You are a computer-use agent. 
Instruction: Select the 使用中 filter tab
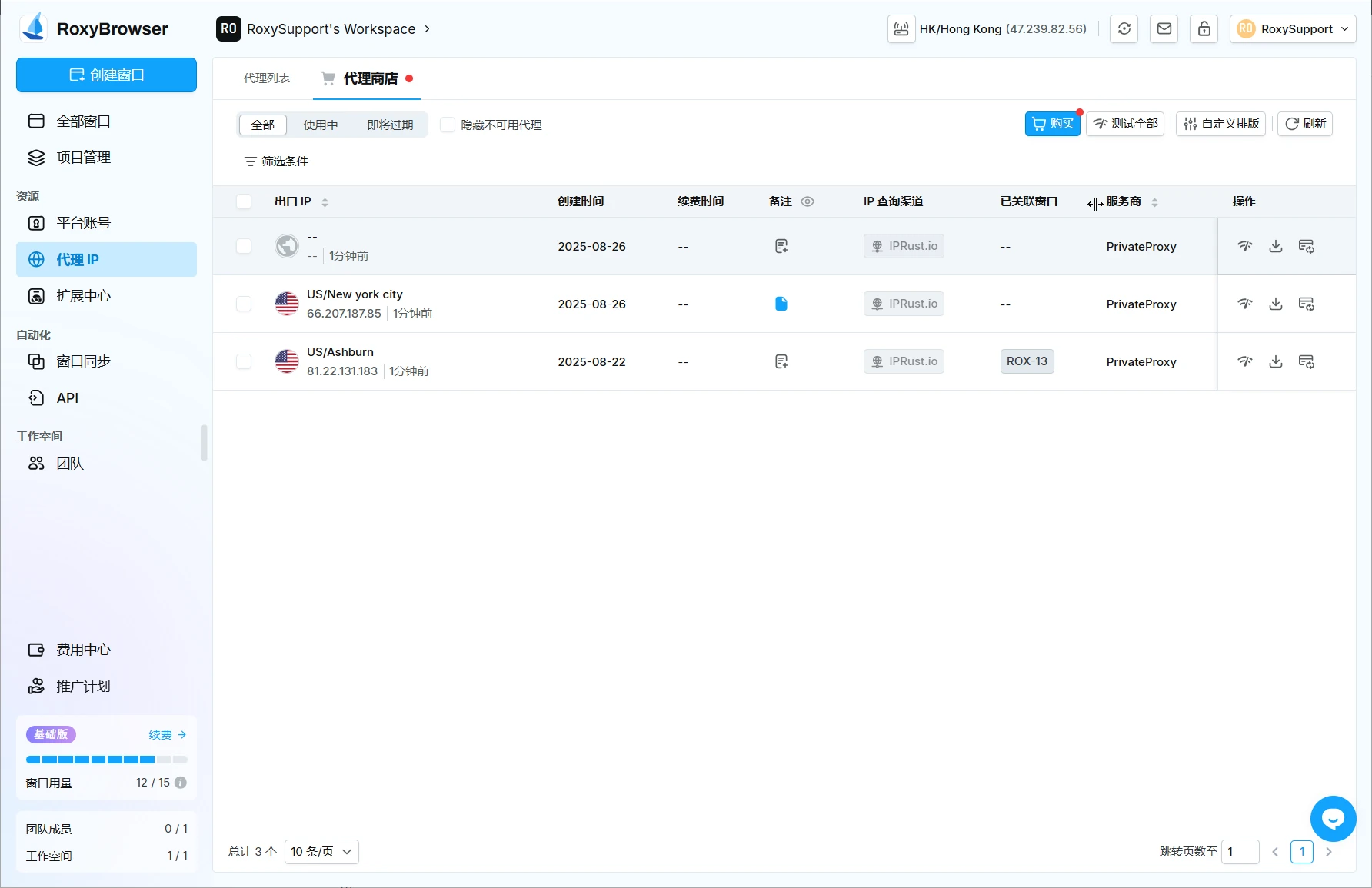click(x=320, y=125)
